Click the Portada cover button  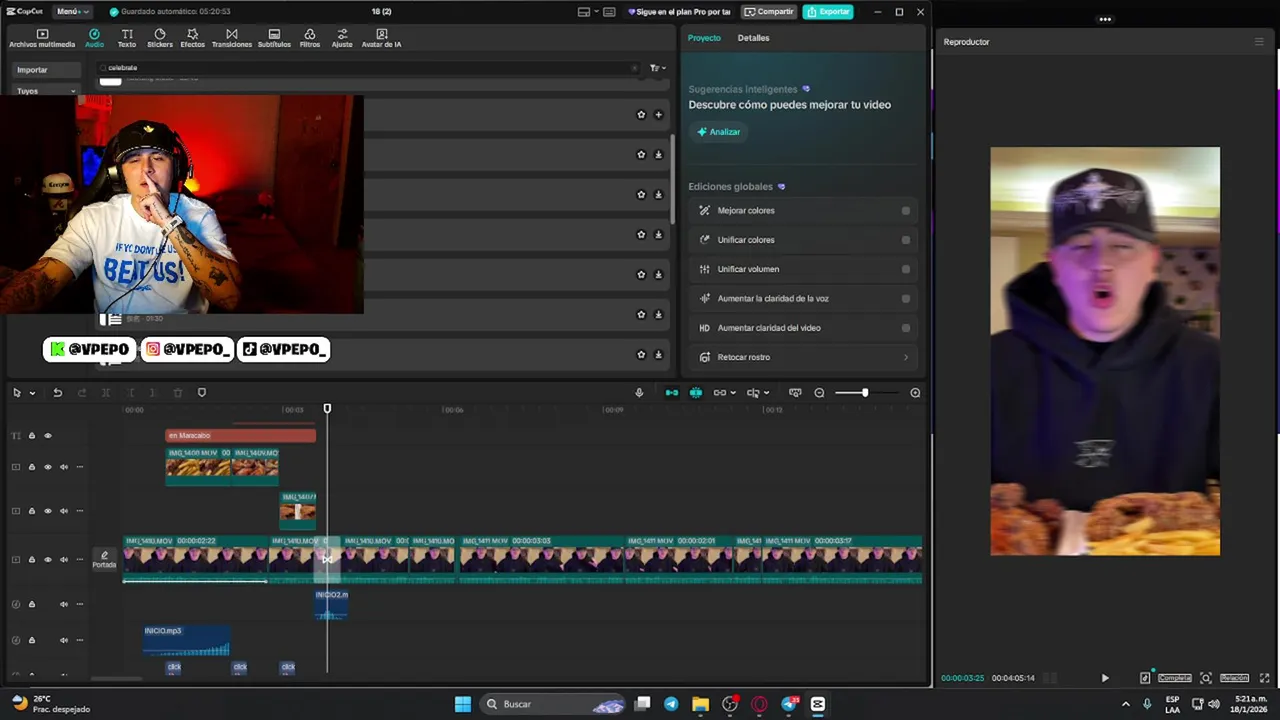[x=104, y=560]
